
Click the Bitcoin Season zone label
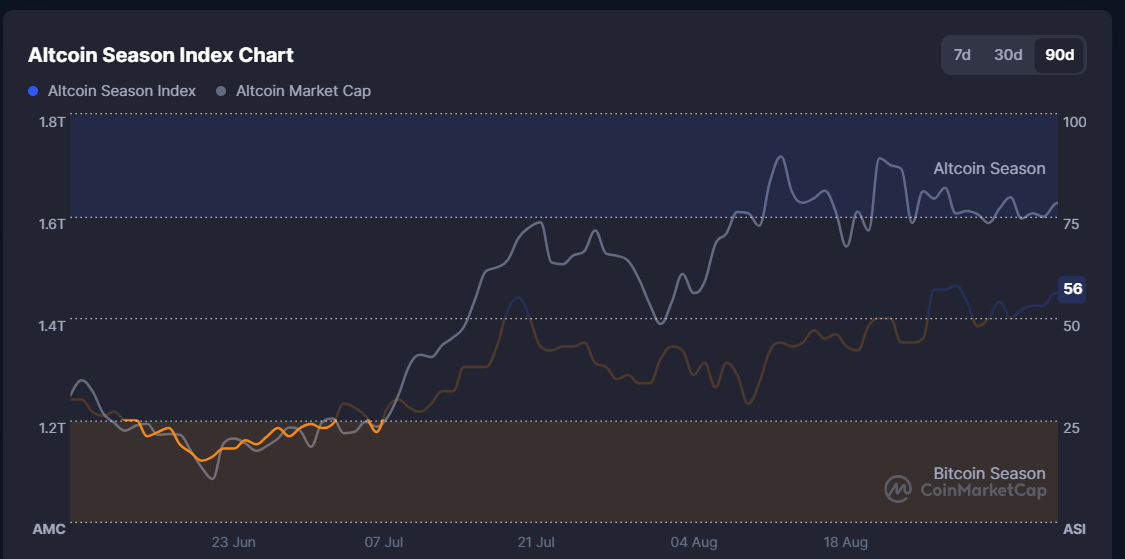[x=989, y=473]
